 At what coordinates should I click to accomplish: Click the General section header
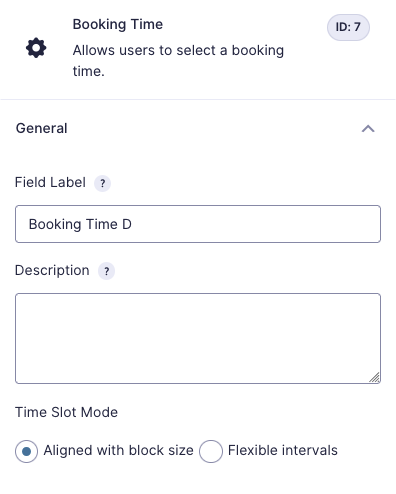pos(198,128)
